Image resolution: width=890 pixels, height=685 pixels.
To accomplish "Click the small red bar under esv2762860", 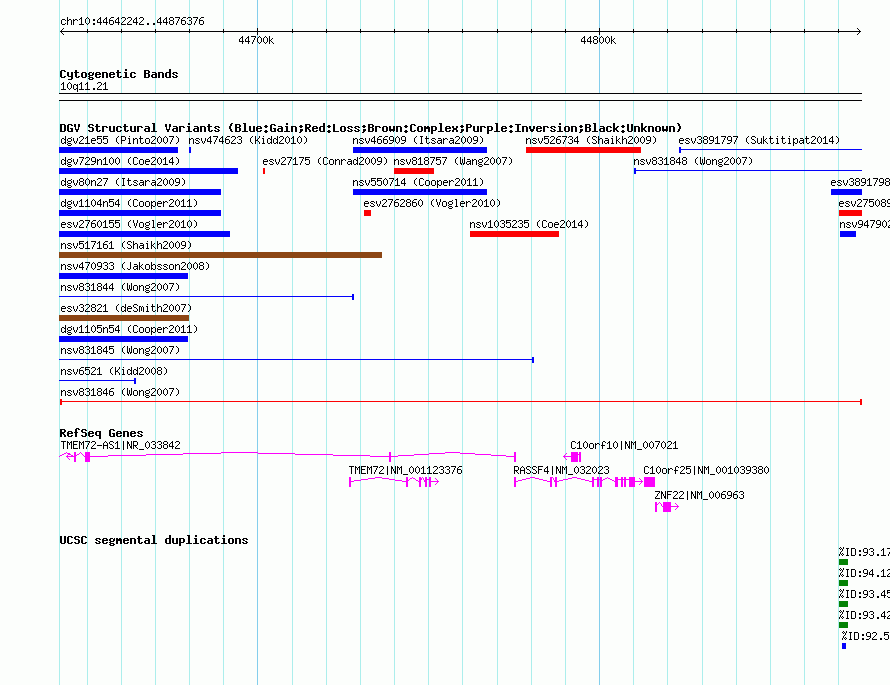I will point(367,213).
